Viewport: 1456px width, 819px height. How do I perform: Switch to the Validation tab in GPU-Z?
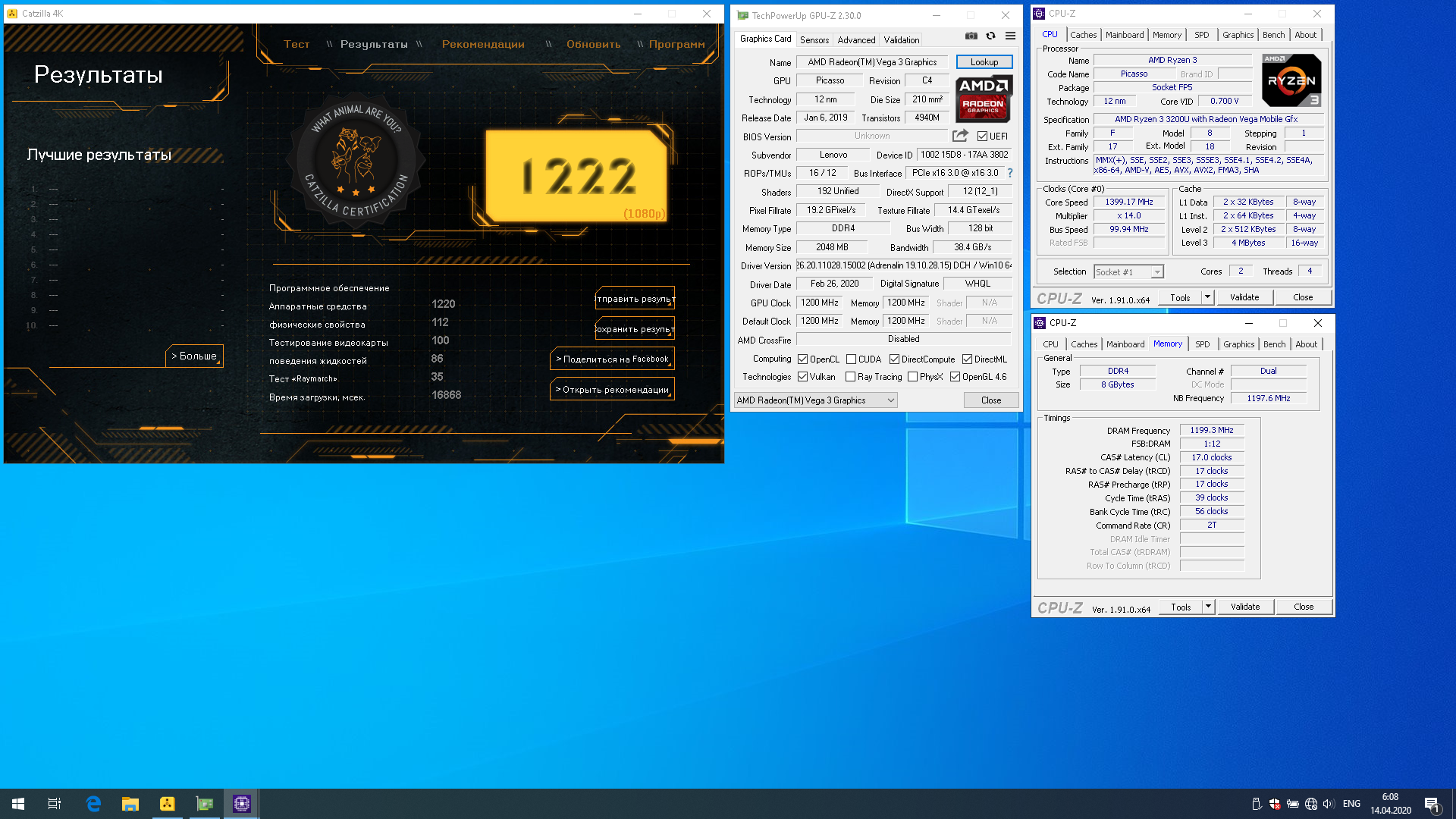(x=902, y=40)
